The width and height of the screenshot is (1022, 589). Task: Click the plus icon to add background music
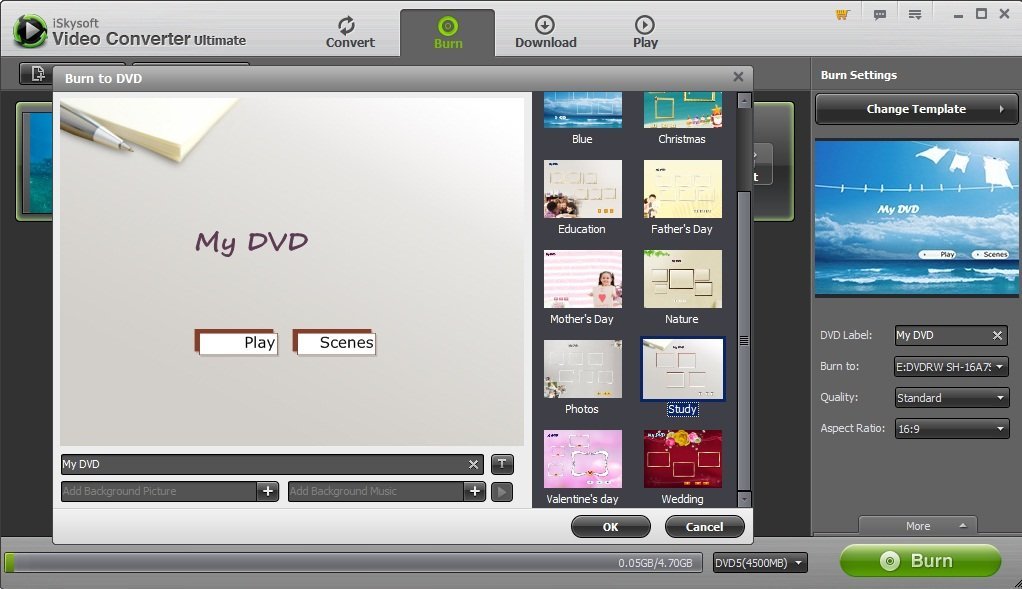coord(473,491)
